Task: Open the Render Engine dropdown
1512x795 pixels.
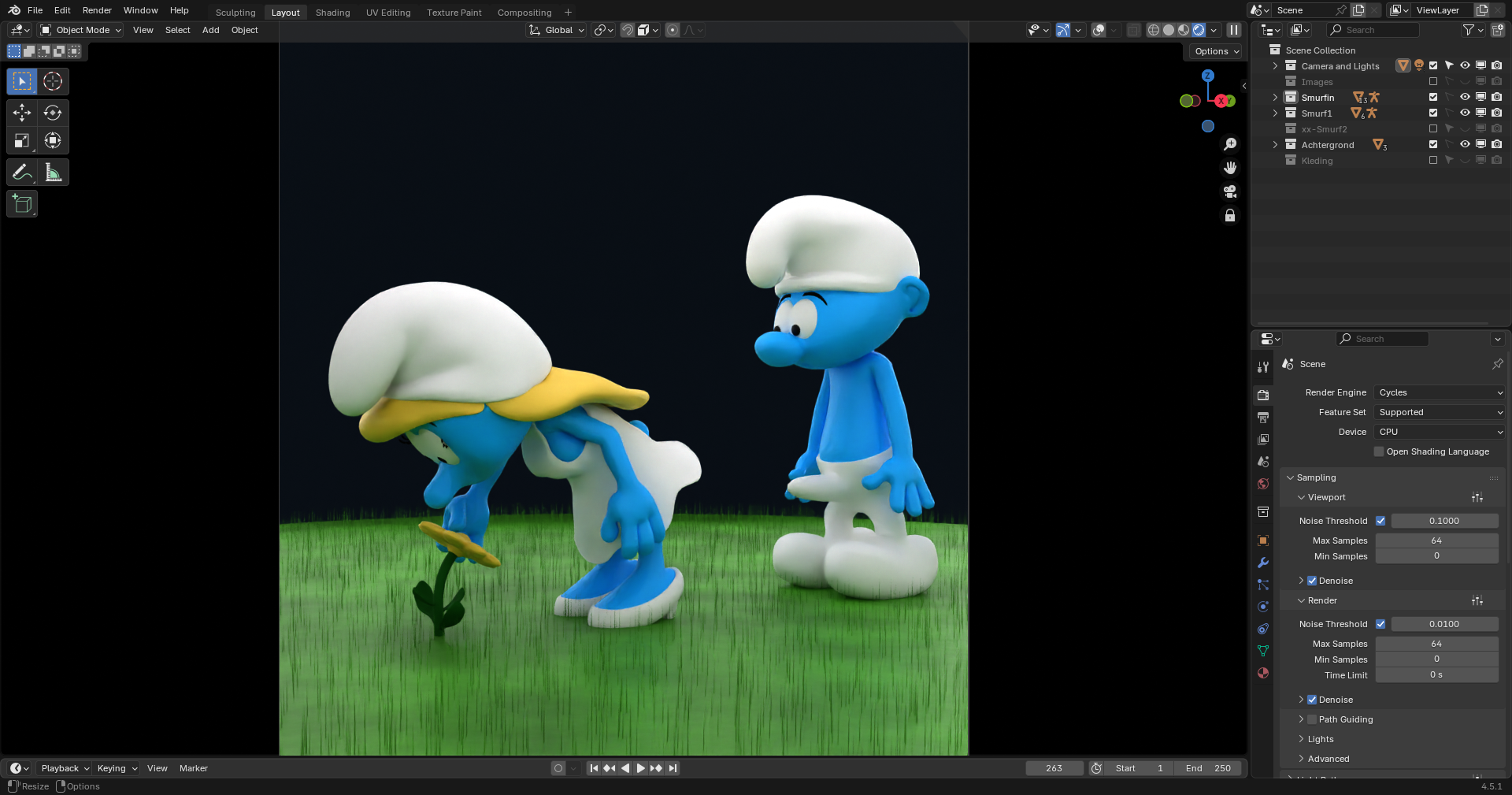Action: click(x=1440, y=392)
